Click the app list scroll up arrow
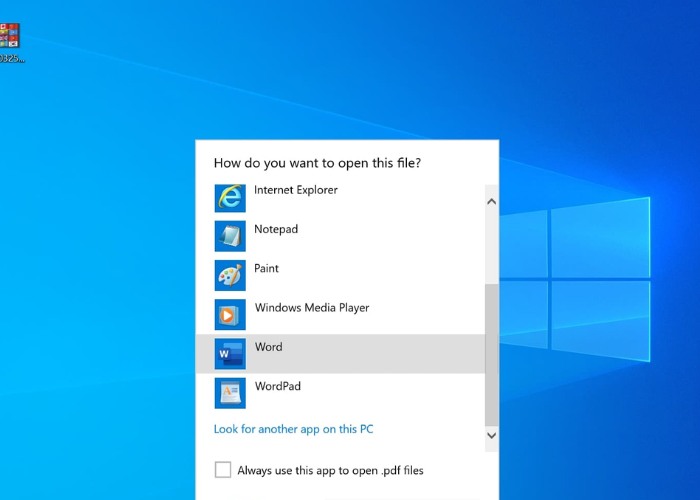This screenshot has width=700, height=500. [491, 201]
